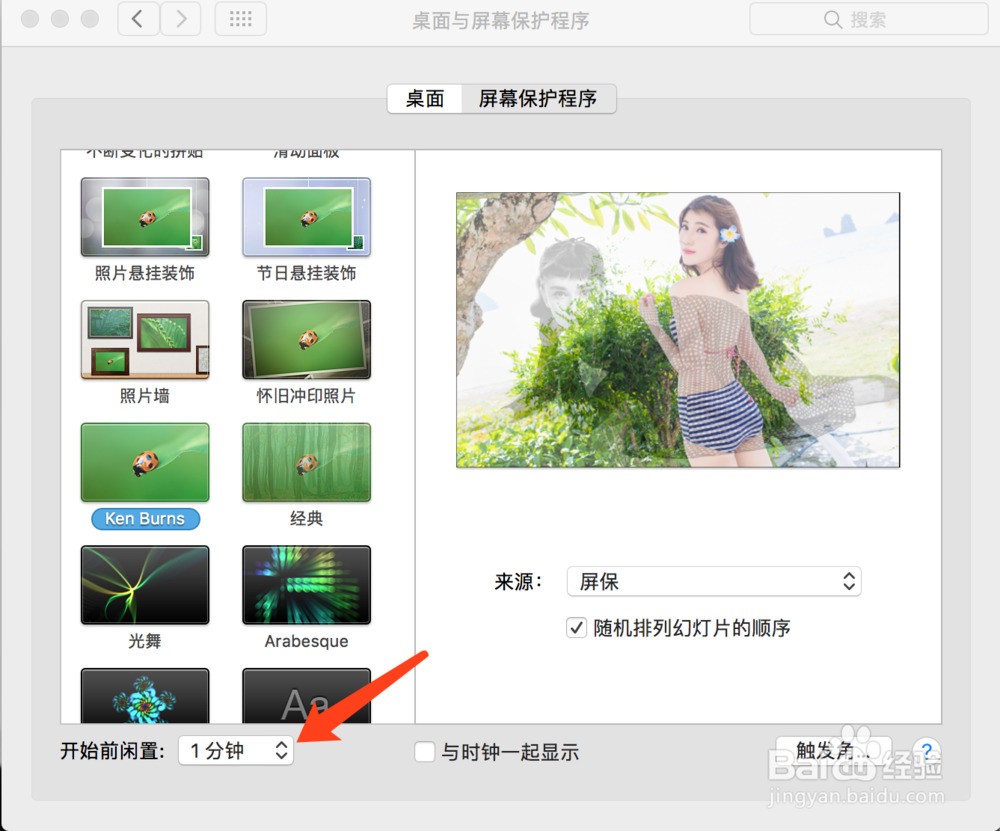Select the 节日悬挂装饰 screensaver
This screenshot has width=1000, height=831.
click(305, 217)
